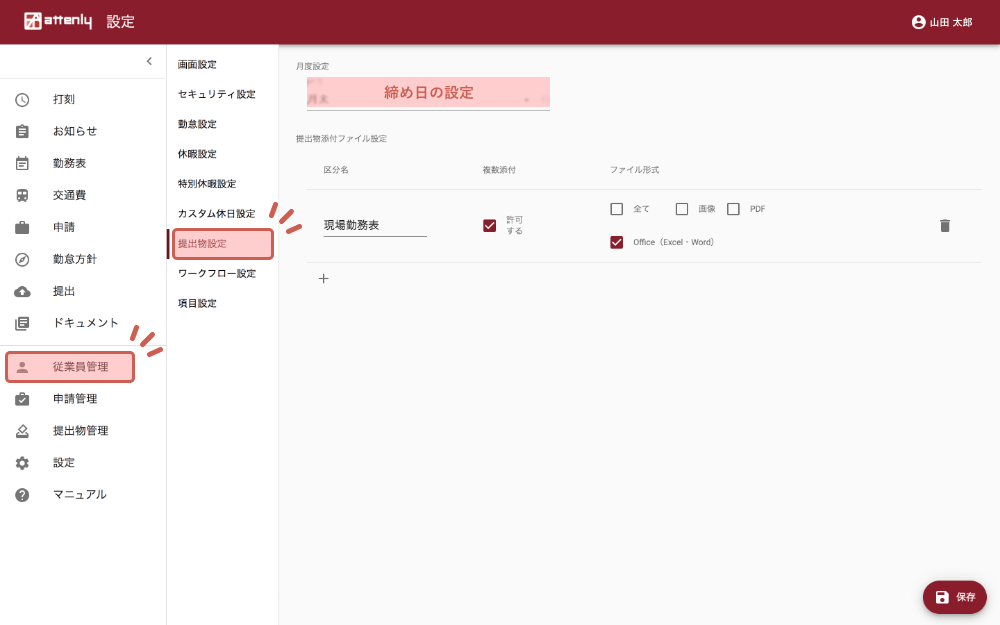Click the 設定 gear icon in sidebar

tap(22, 463)
